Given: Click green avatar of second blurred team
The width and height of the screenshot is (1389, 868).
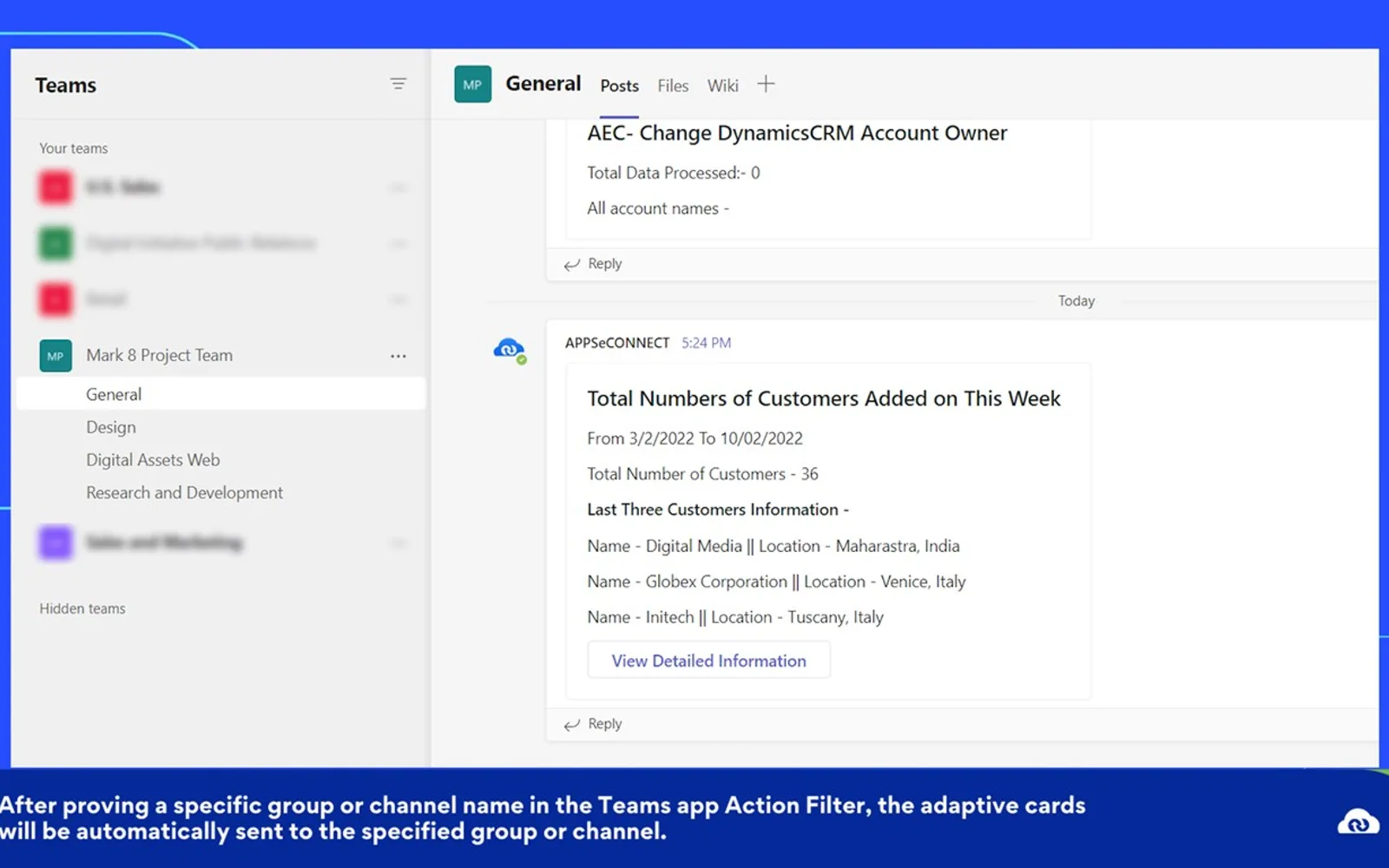Looking at the screenshot, I should tap(56, 244).
